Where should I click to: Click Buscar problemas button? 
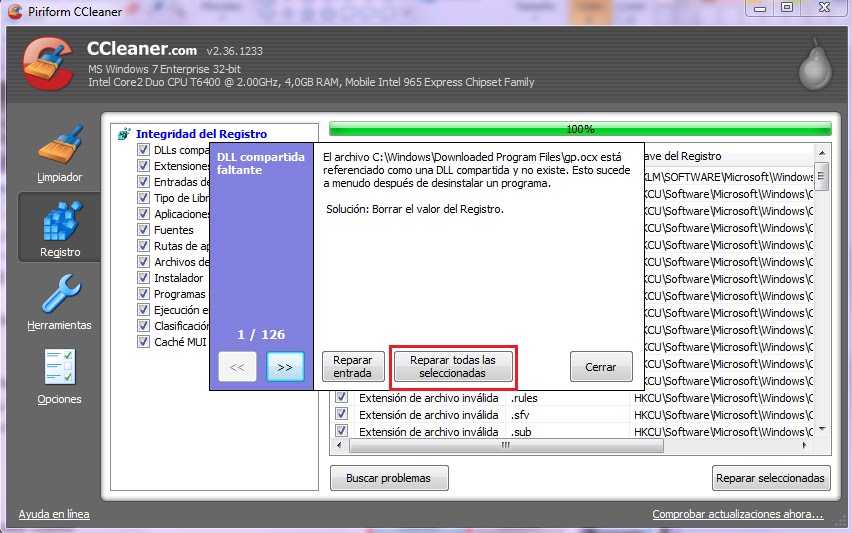(x=389, y=478)
